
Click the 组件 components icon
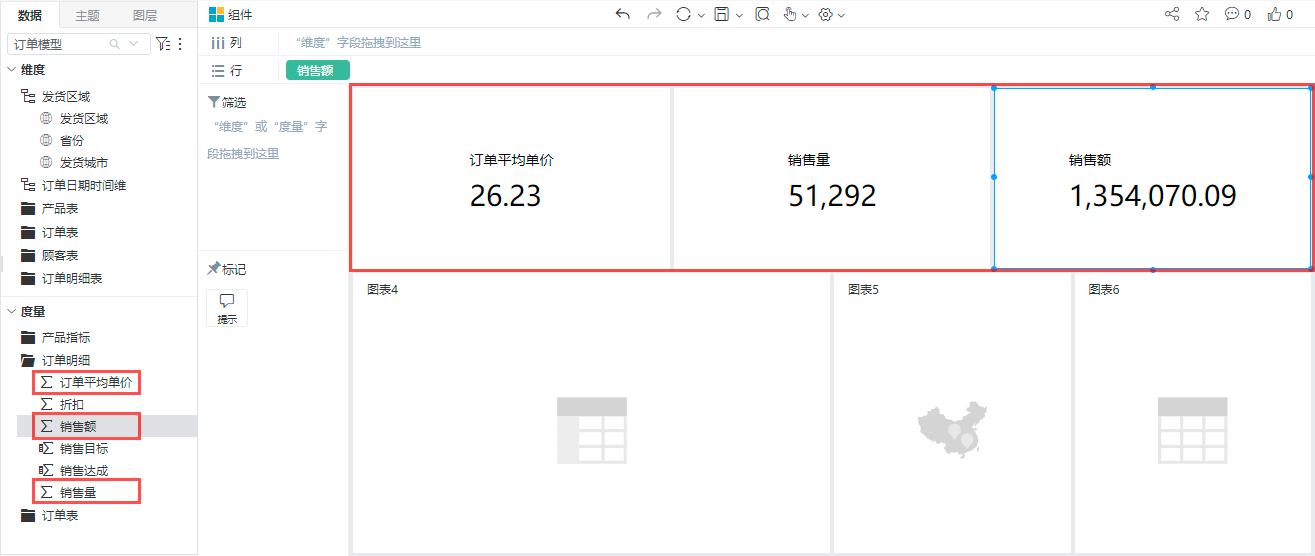[216, 15]
